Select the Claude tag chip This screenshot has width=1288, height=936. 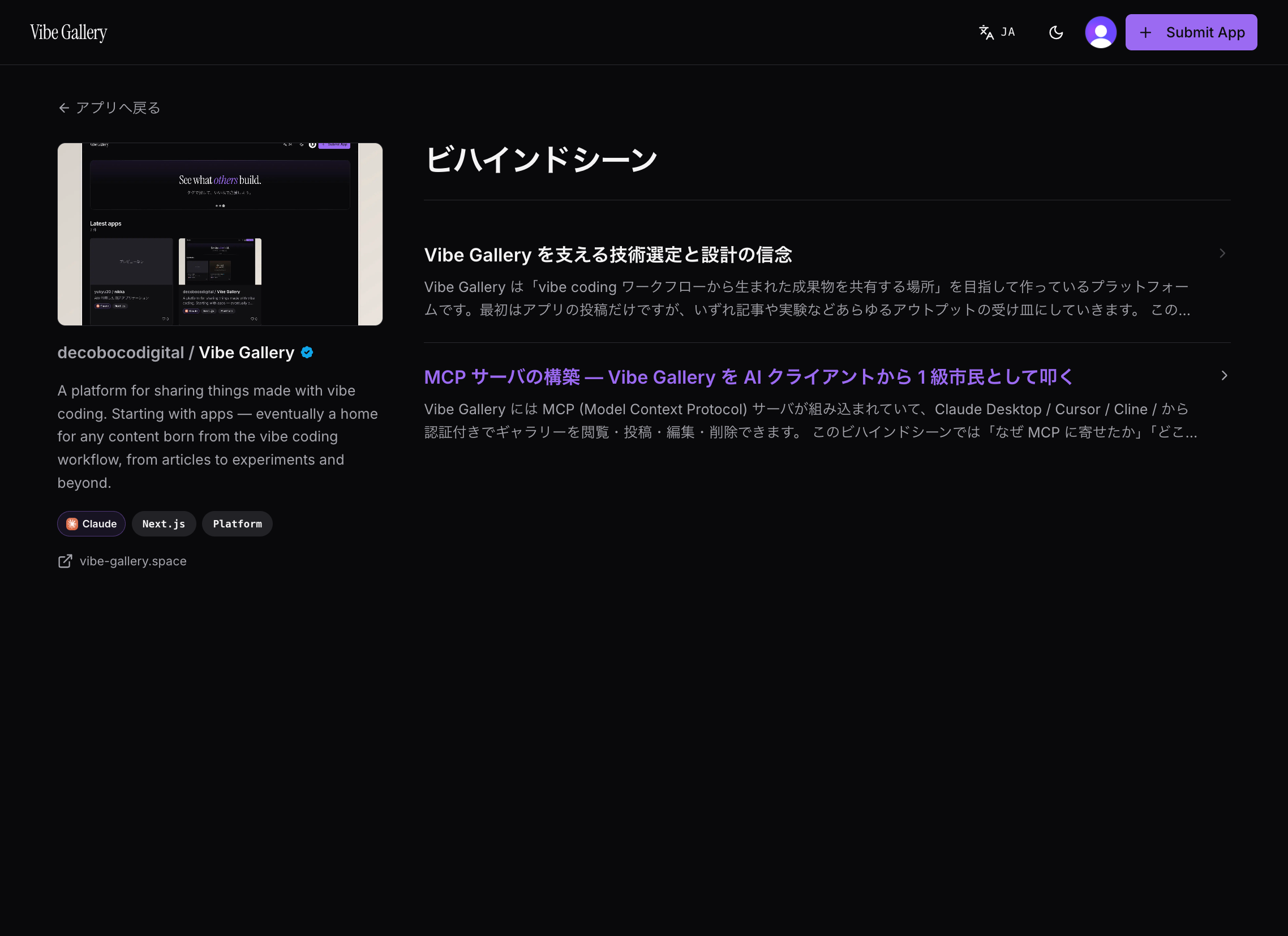tap(92, 523)
